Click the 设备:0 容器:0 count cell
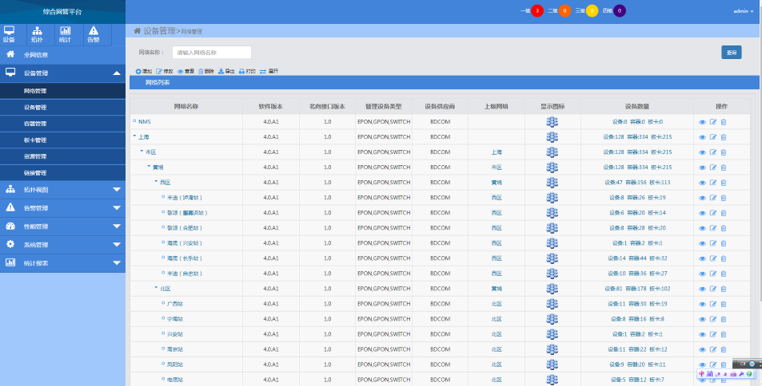This screenshot has width=762, height=386. tap(637, 122)
